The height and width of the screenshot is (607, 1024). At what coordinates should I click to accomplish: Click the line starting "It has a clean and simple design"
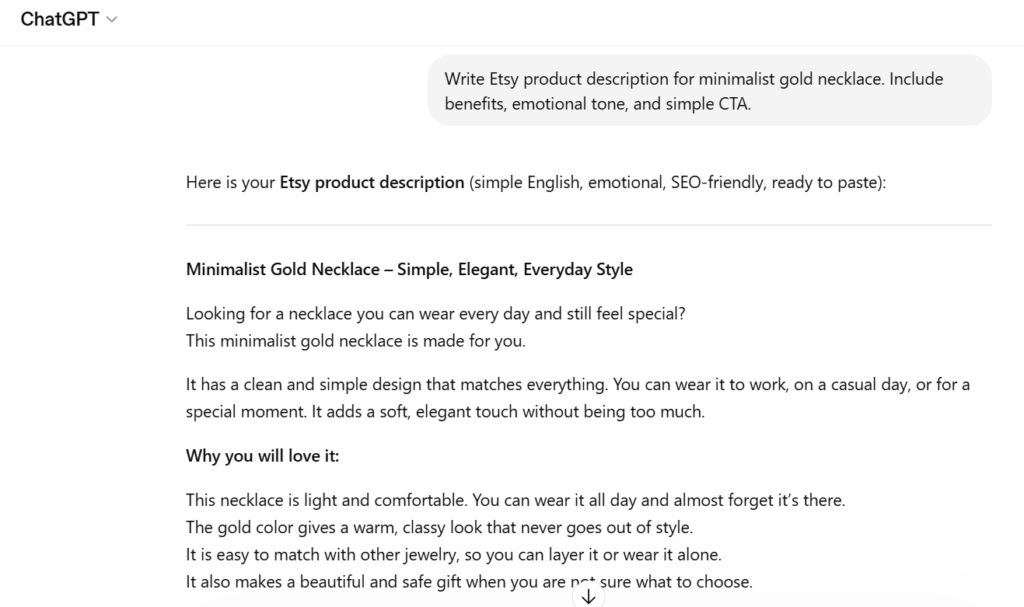[577, 384]
